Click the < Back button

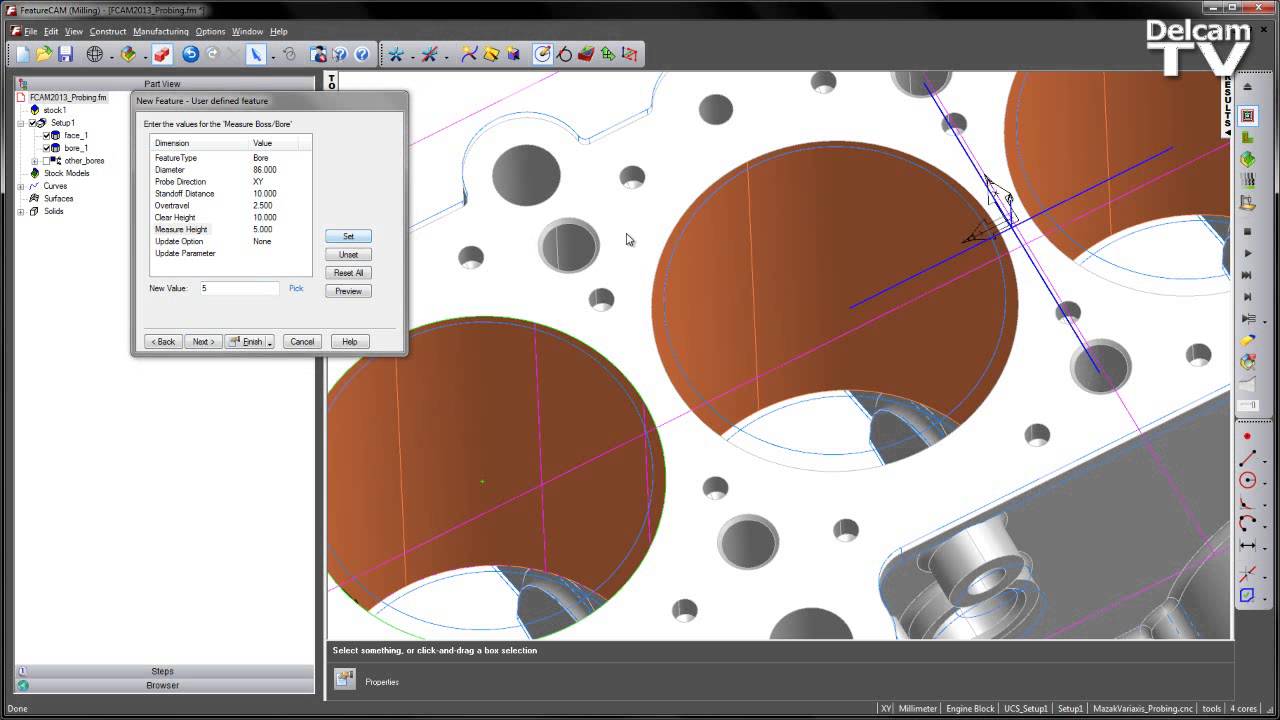pyautogui.click(x=163, y=342)
